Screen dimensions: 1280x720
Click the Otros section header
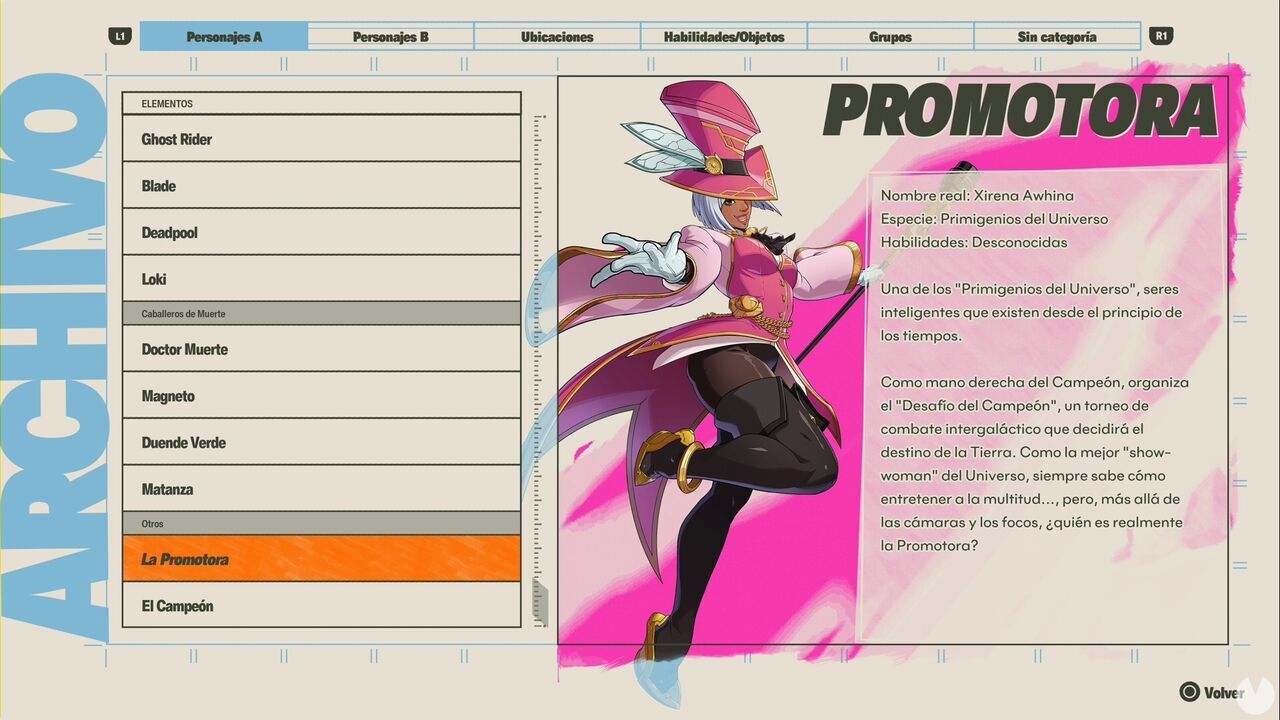point(321,524)
